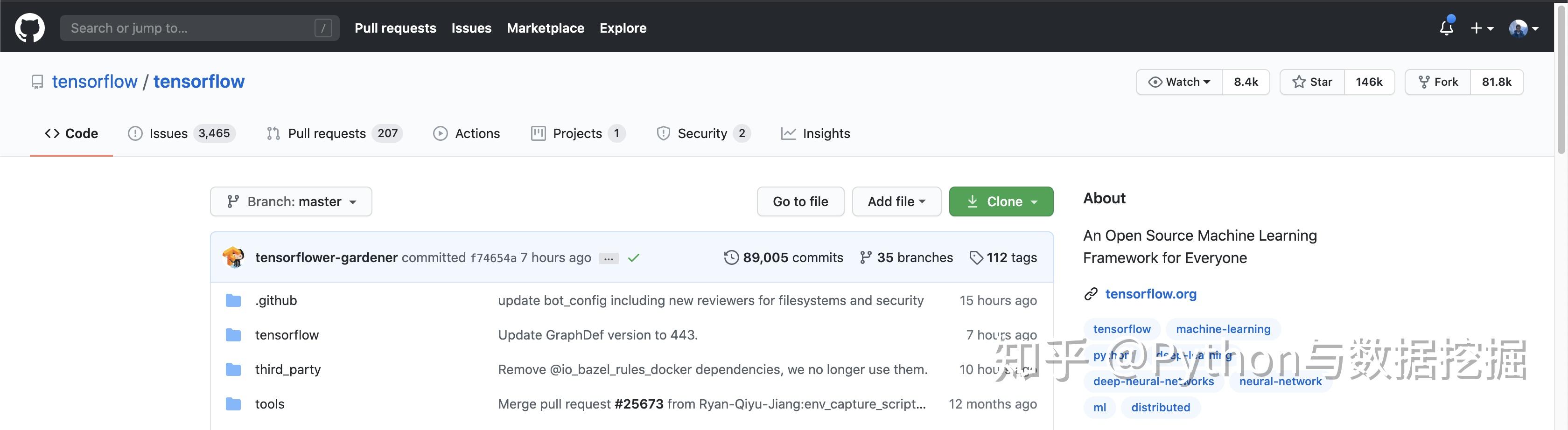Open the third_party folder

tap(288, 369)
